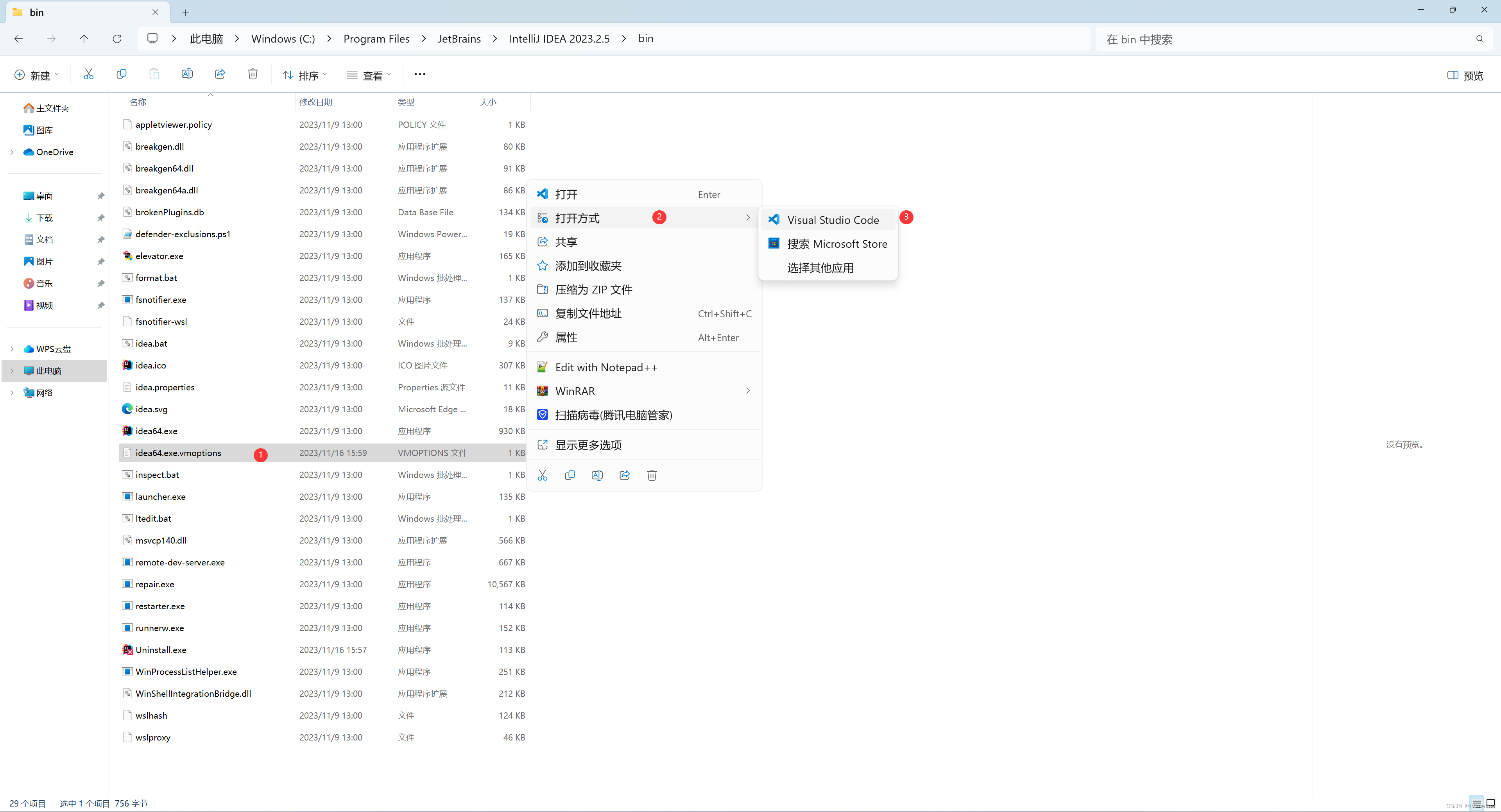Choose 复制文件地址 in the context menu
The width and height of the screenshot is (1501, 812).
point(644,313)
